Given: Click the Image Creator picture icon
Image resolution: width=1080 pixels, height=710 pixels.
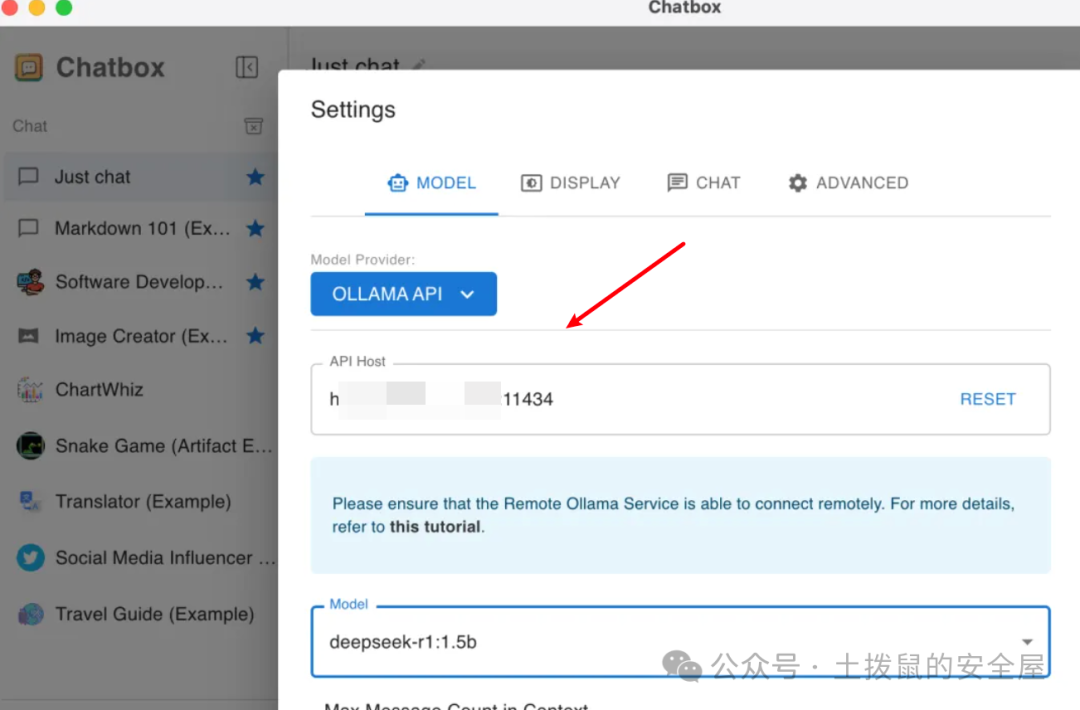Looking at the screenshot, I should tap(28, 336).
